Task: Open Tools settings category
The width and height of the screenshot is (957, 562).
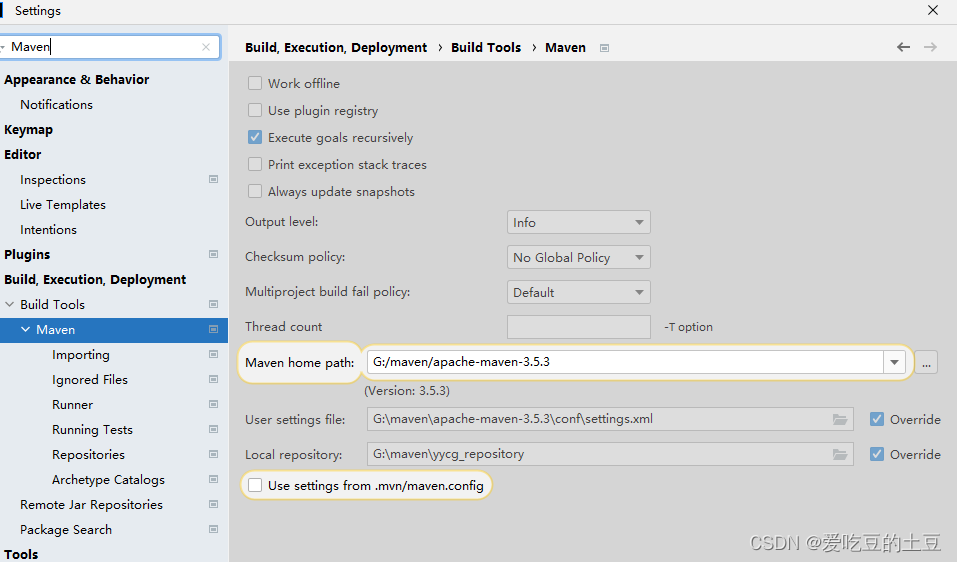Action: point(21,553)
